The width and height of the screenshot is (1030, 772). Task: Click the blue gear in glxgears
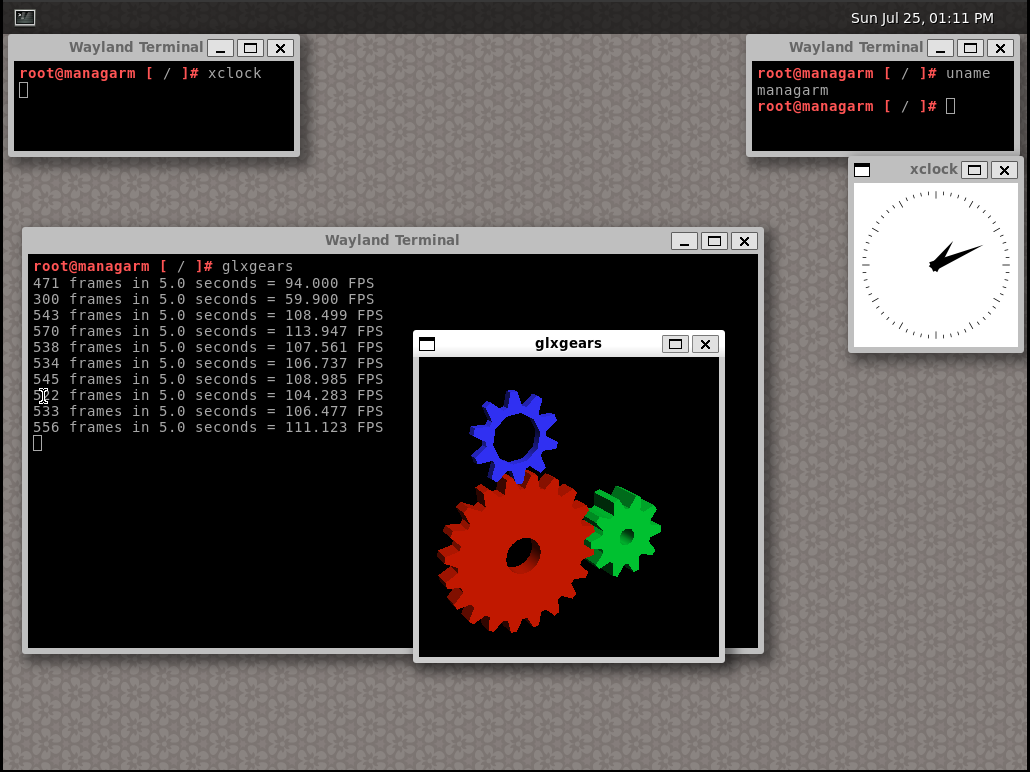[x=514, y=436]
